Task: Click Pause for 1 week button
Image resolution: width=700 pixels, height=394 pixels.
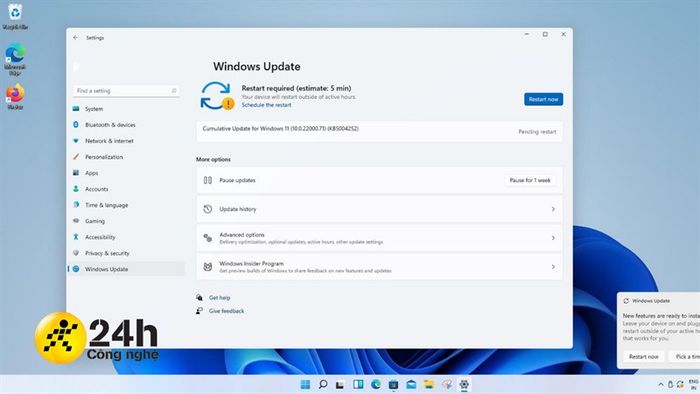Action: (x=530, y=180)
